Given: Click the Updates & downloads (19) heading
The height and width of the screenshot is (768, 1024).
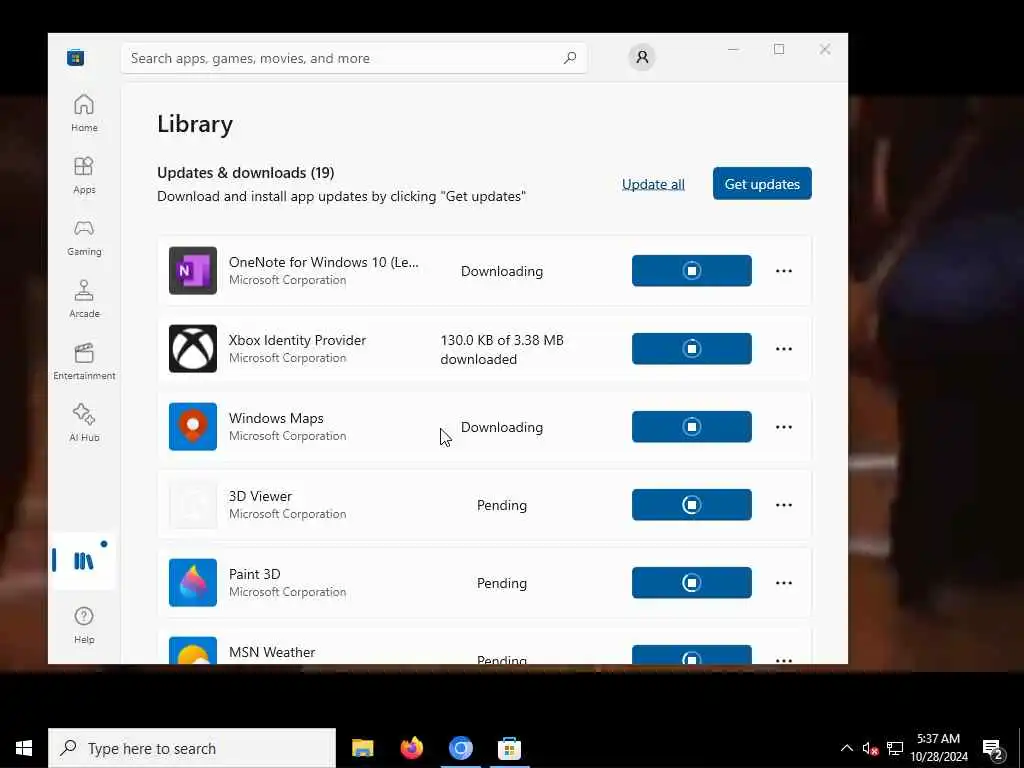Looking at the screenshot, I should pyautogui.click(x=246, y=172).
